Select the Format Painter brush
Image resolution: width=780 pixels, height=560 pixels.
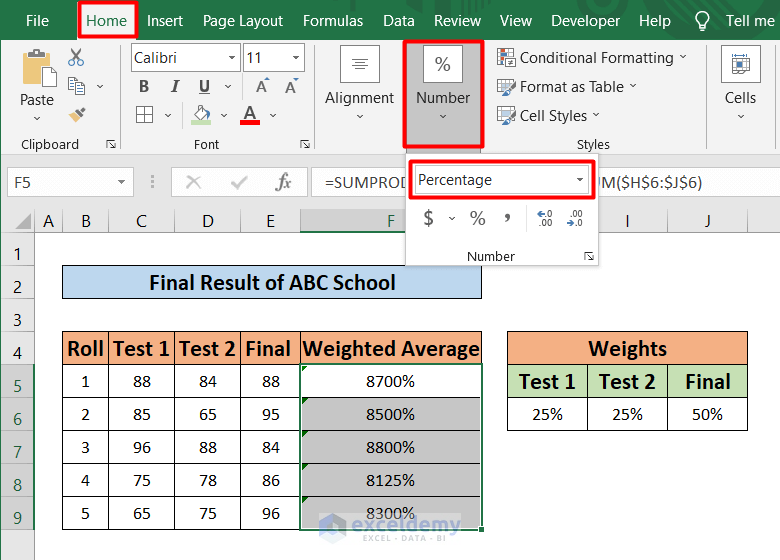click(77, 115)
